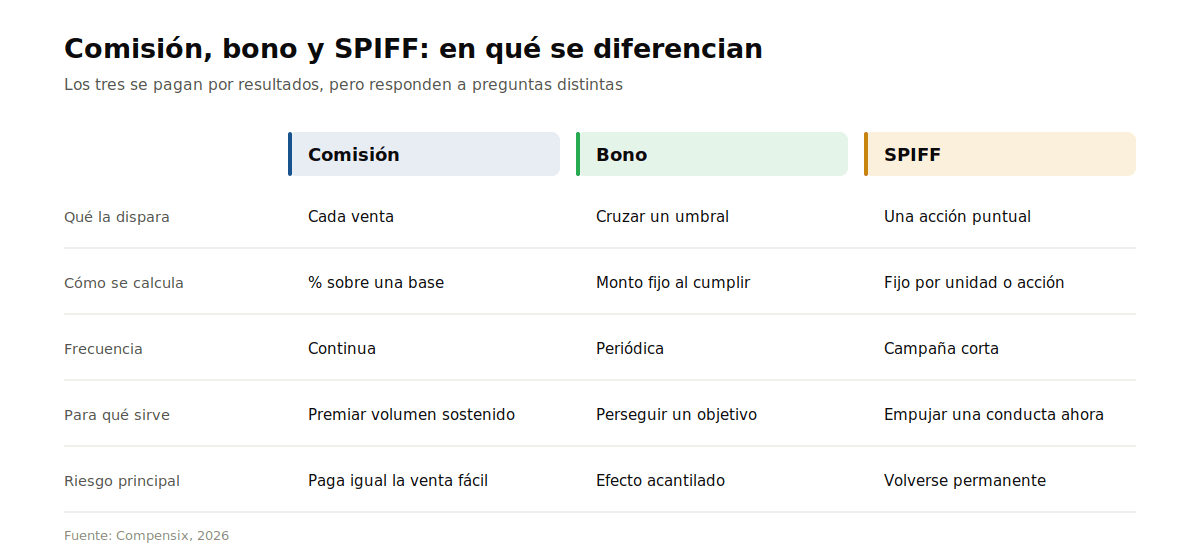Click the 'Periódica' frequency cell
The width and height of the screenshot is (1200, 560).
(x=630, y=348)
